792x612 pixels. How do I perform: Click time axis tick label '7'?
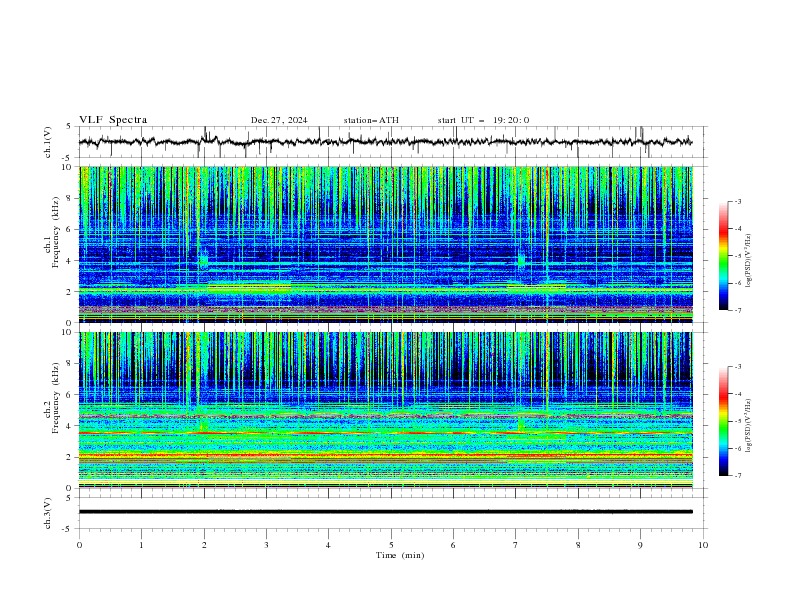click(516, 545)
